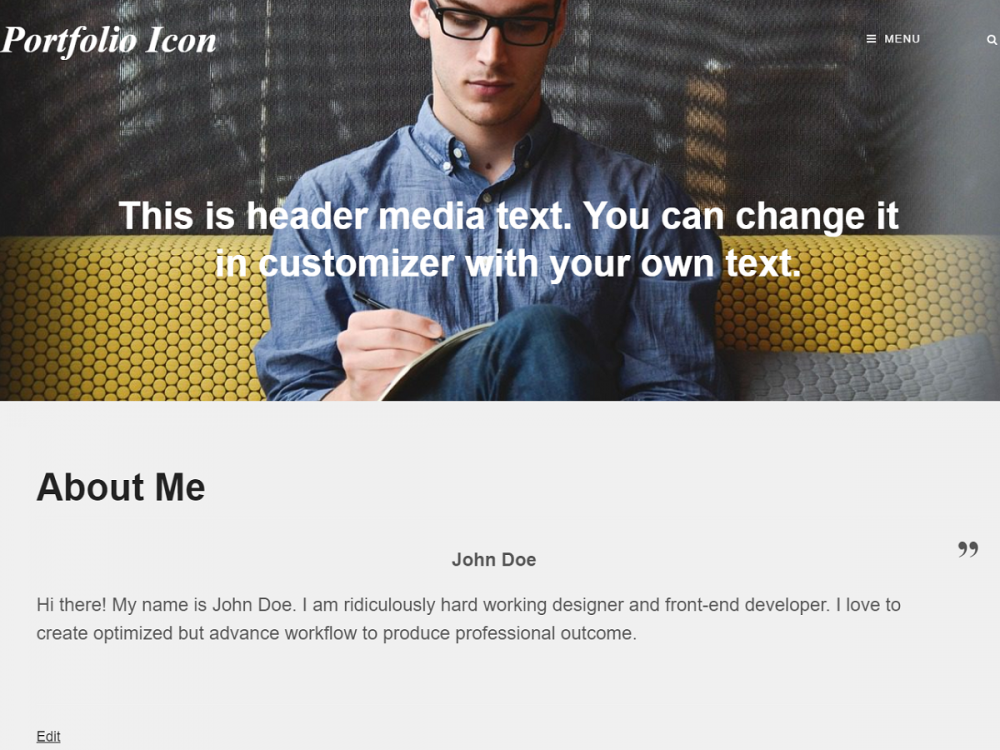Screen dimensions: 1000x750
Task: Click the 'Hi there!' paragraph opening
Action: tap(71, 605)
